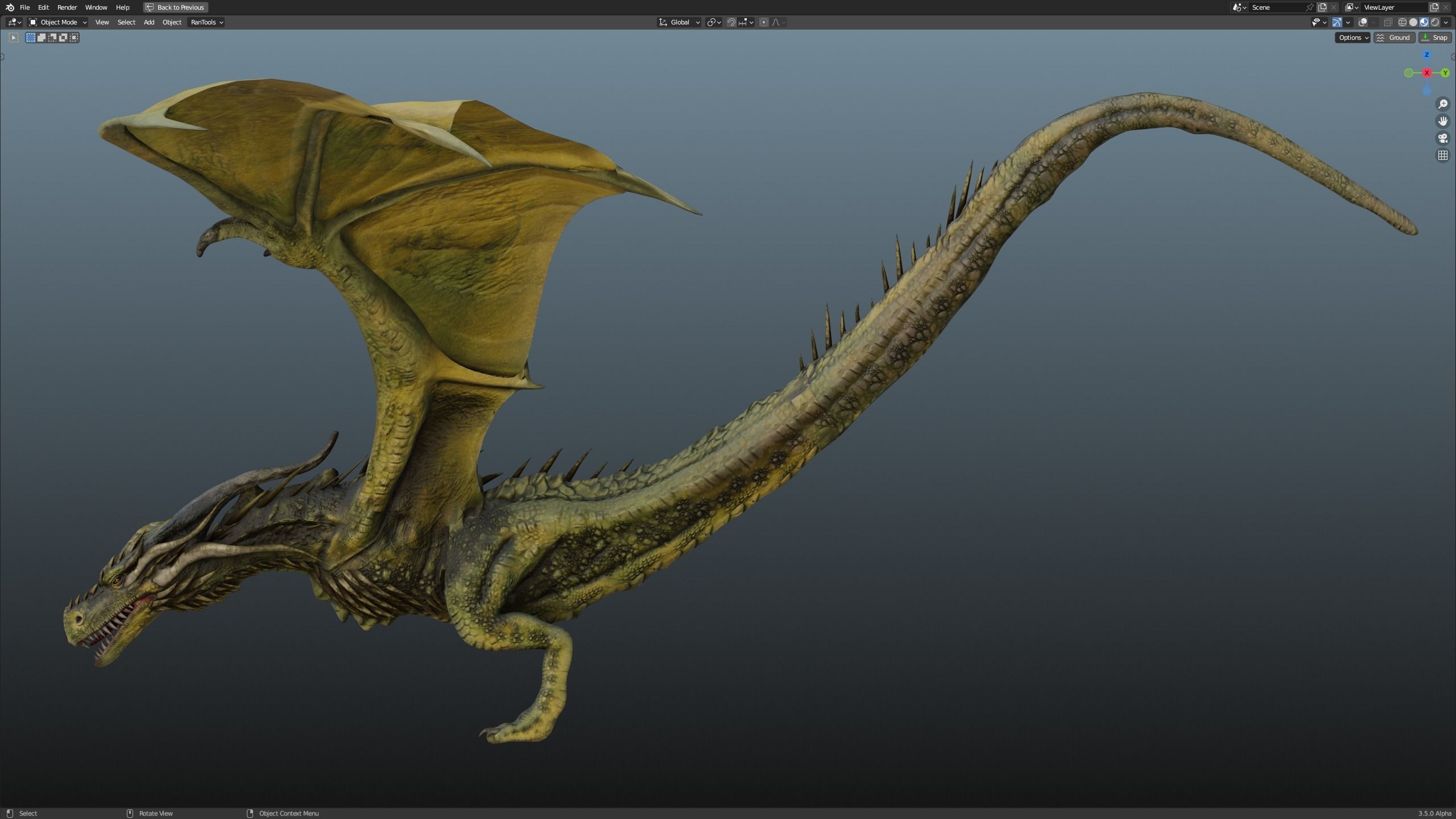Open the gizmo options dropdown arrow
The width and height of the screenshot is (1456, 819).
point(1348,22)
